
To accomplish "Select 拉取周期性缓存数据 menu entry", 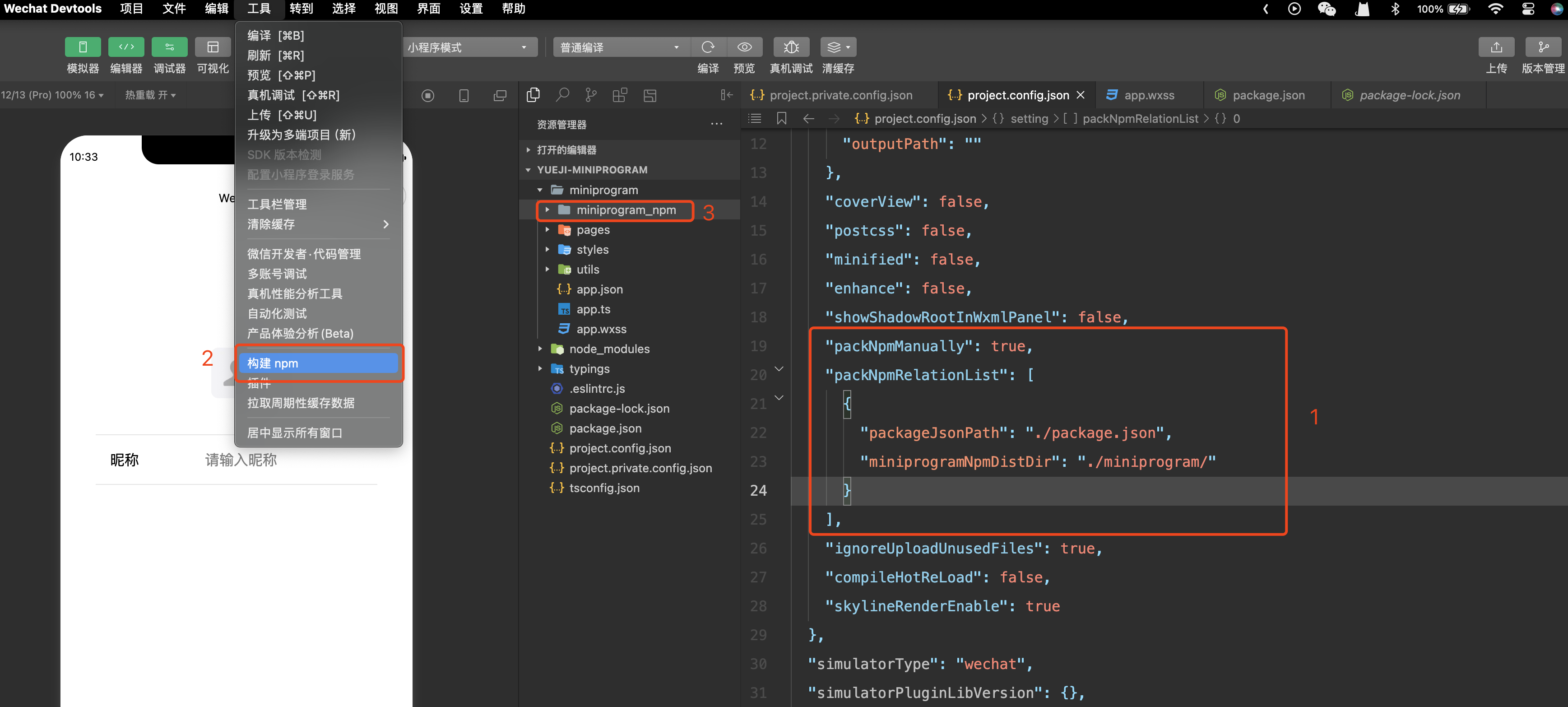I will click(318, 403).
